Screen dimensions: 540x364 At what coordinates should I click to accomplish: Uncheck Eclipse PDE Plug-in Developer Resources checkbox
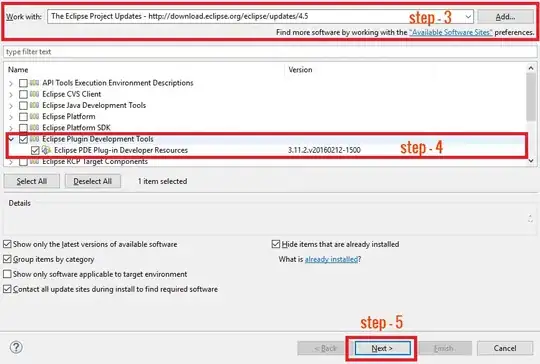click(35, 150)
